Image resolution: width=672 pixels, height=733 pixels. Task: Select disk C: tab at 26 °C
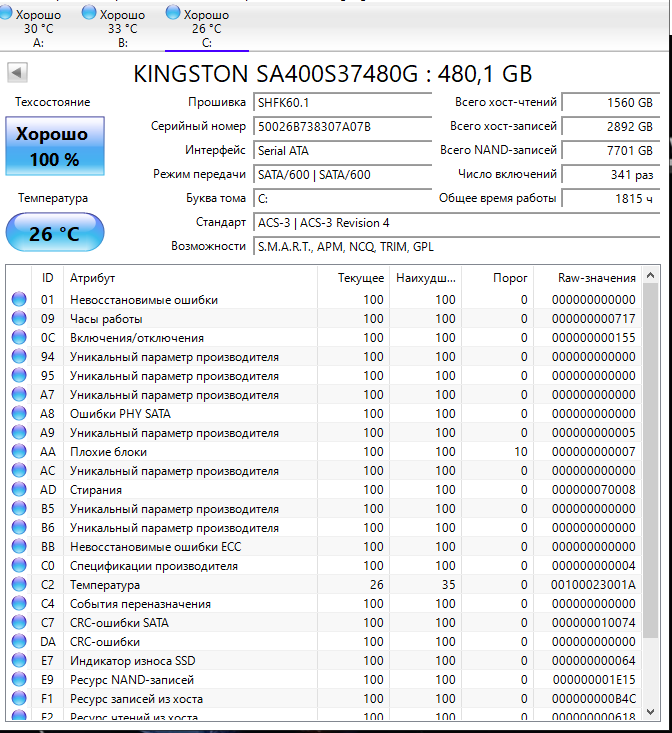coord(207,28)
